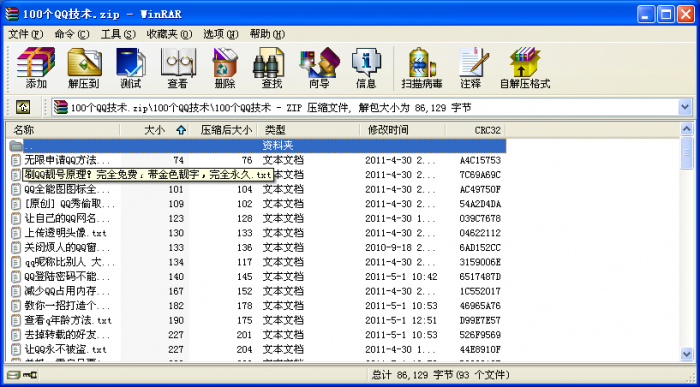This screenshot has width=700, height=387.
Task: Open the 文件(F) menu
Action: click(26, 34)
